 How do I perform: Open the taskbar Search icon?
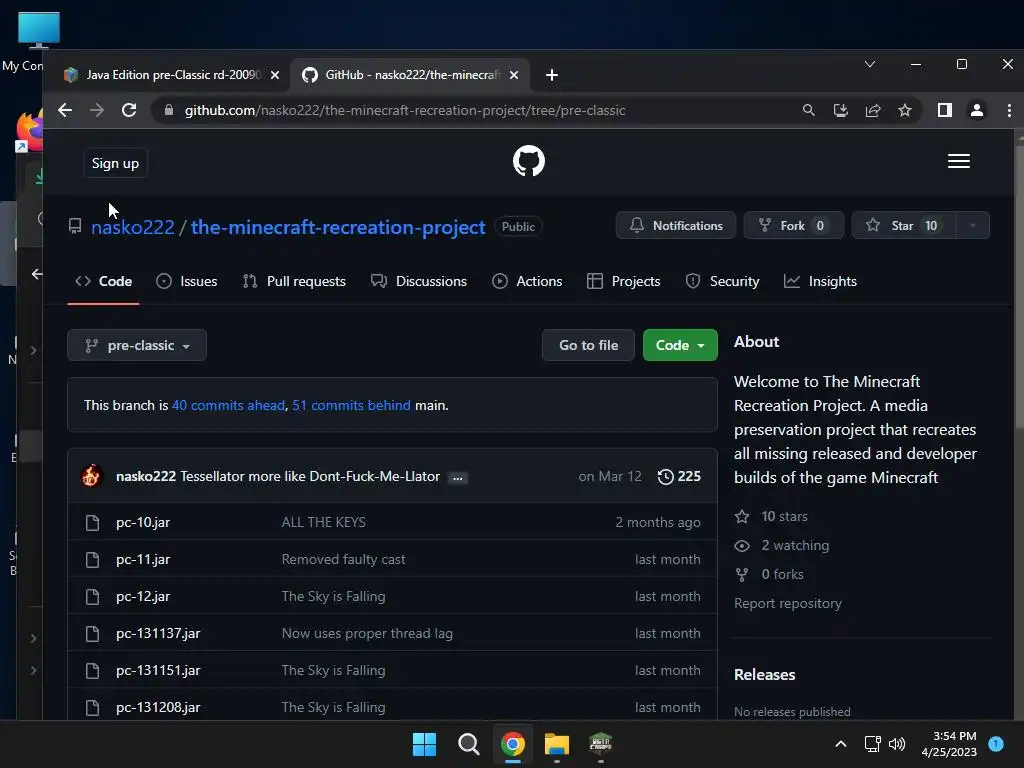(x=468, y=744)
